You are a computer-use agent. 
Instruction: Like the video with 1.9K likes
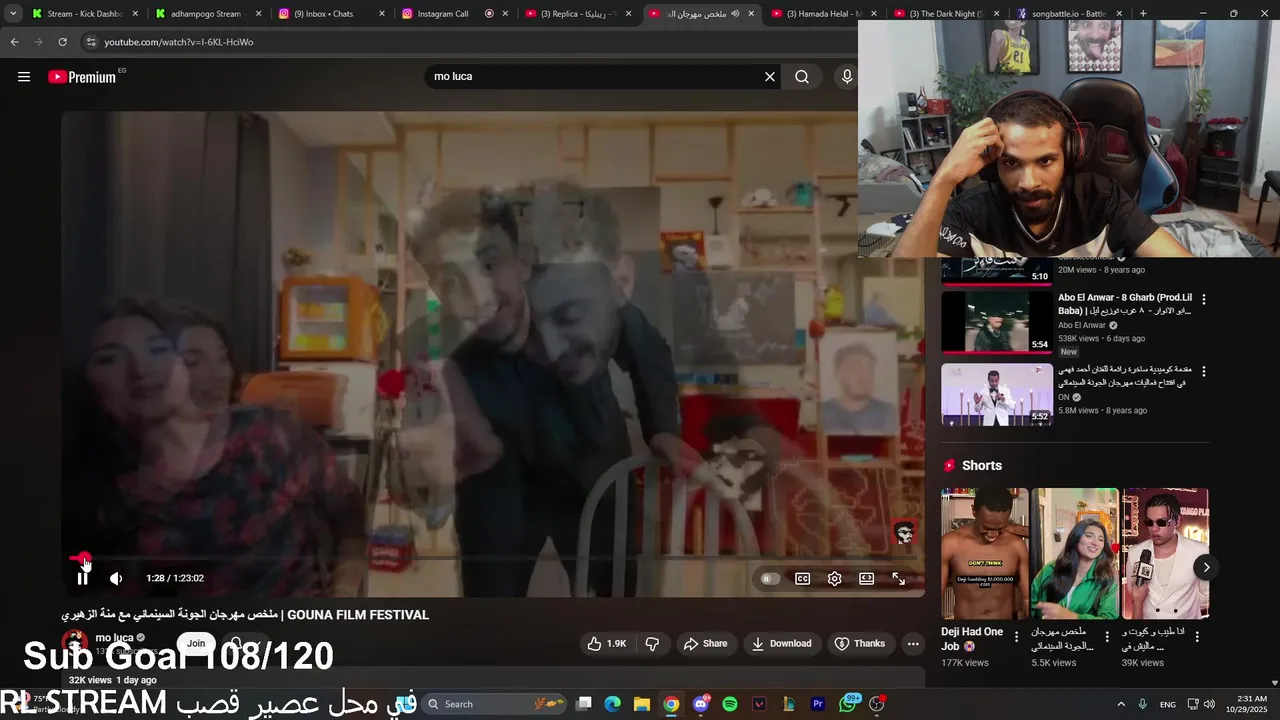pyautogui.click(x=607, y=644)
